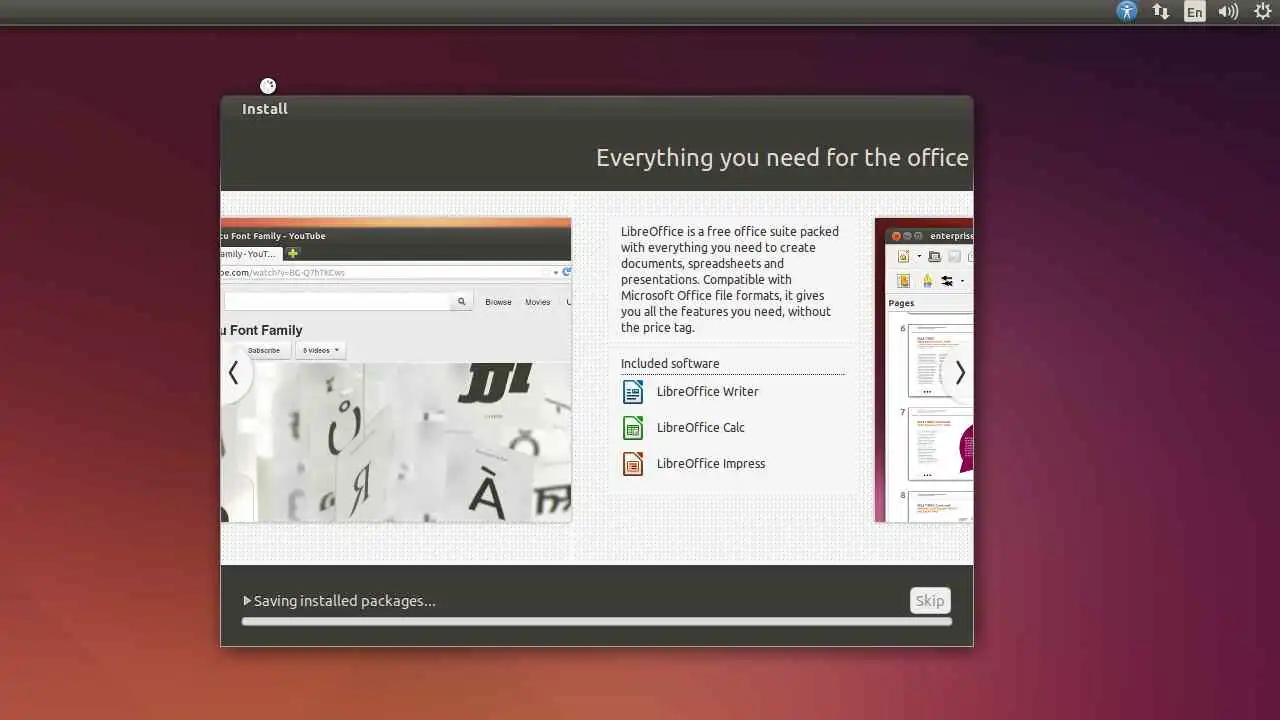Click the green new tab plus icon

pyautogui.click(x=293, y=254)
